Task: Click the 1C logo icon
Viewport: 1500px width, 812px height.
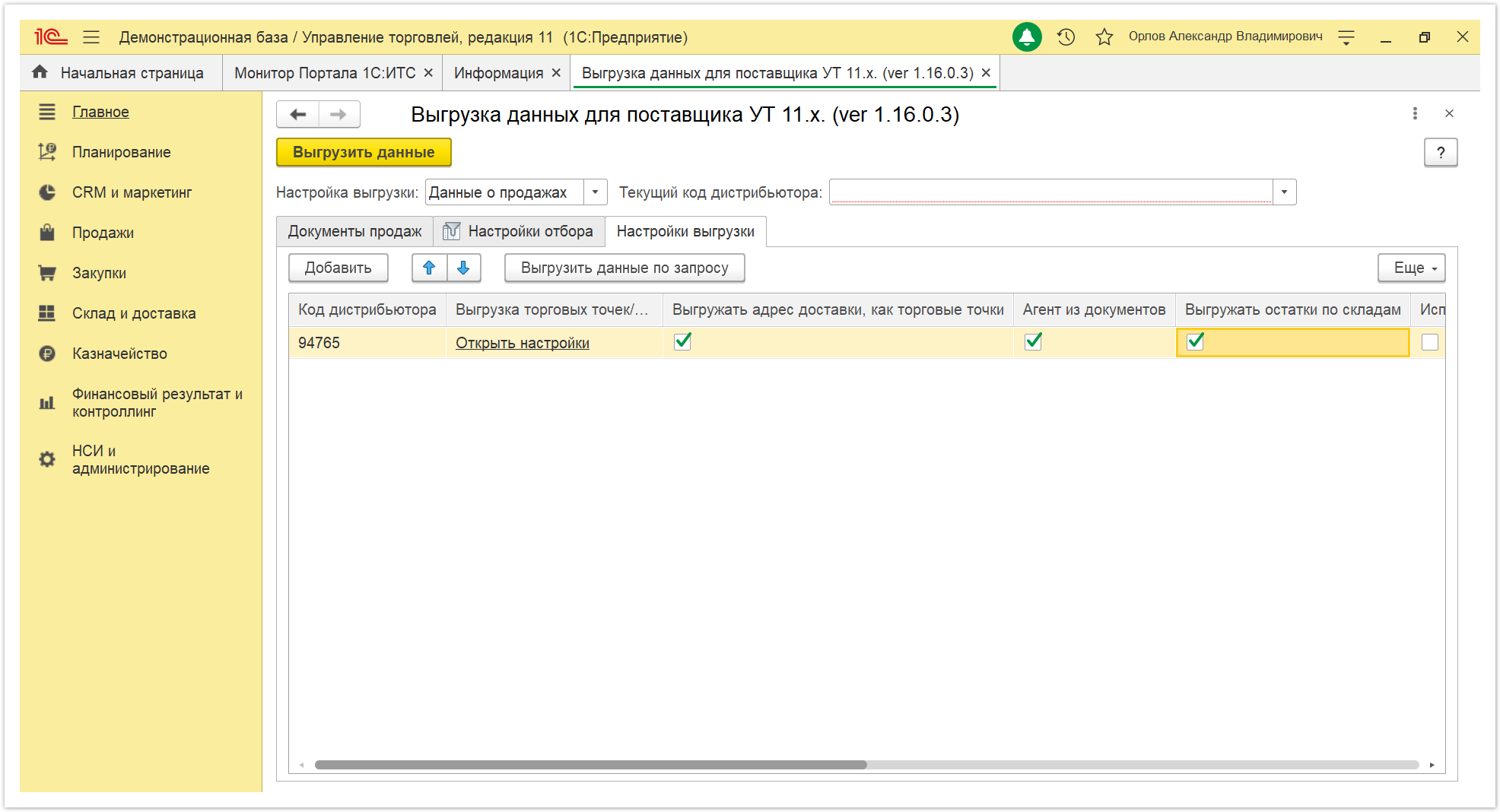Action: coord(51,36)
